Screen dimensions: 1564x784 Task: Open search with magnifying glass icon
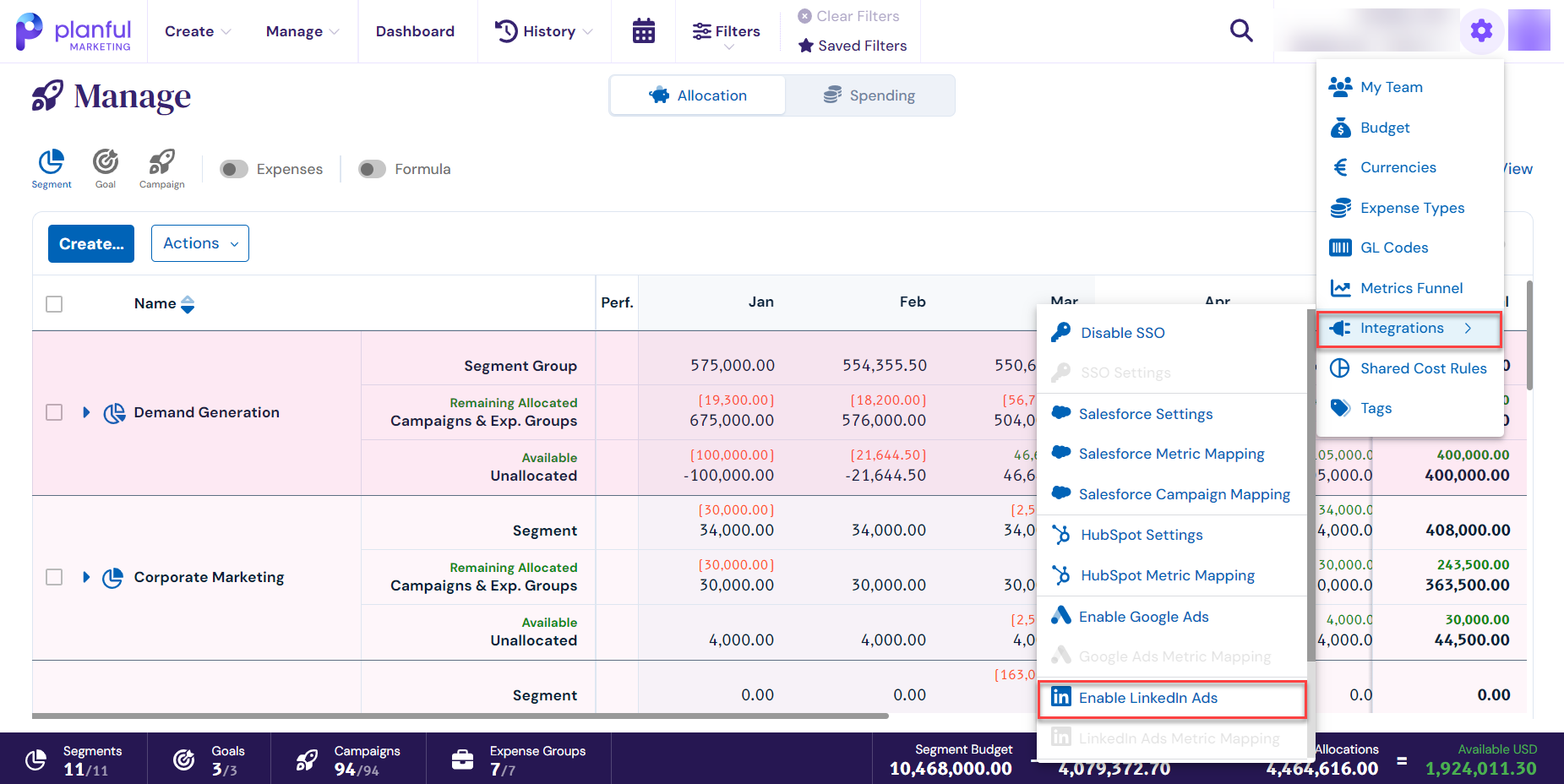point(1241,31)
